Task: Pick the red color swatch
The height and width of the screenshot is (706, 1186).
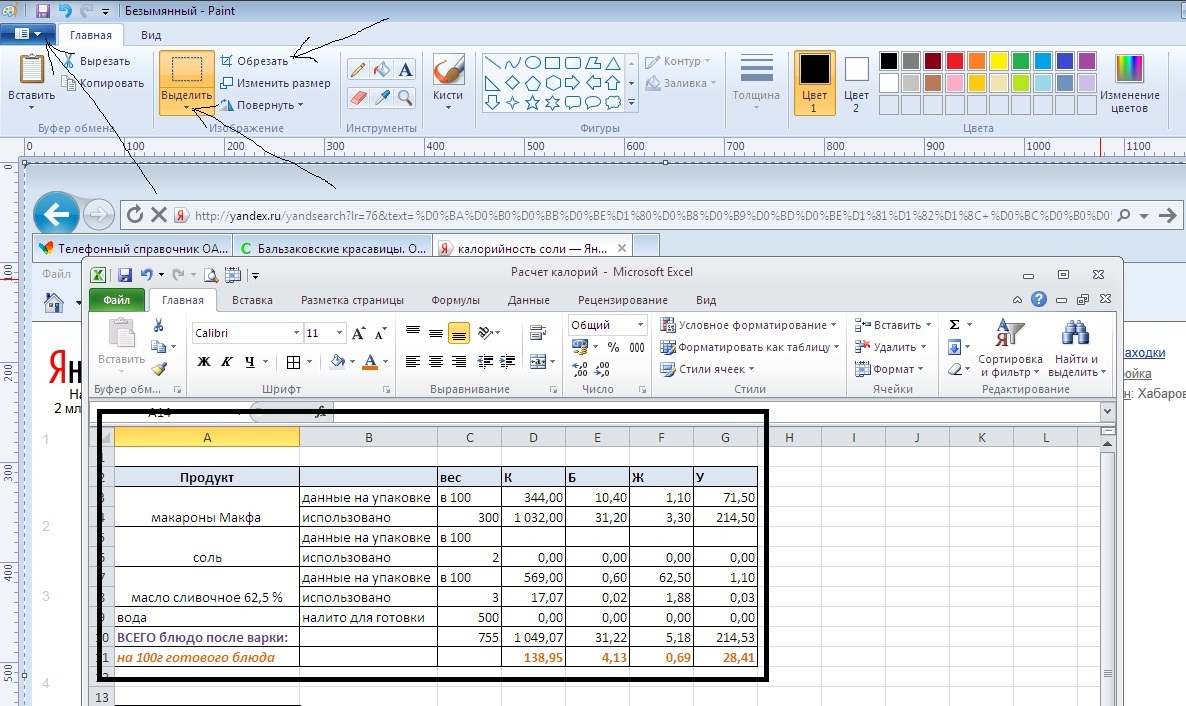Action: (x=955, y=61)
